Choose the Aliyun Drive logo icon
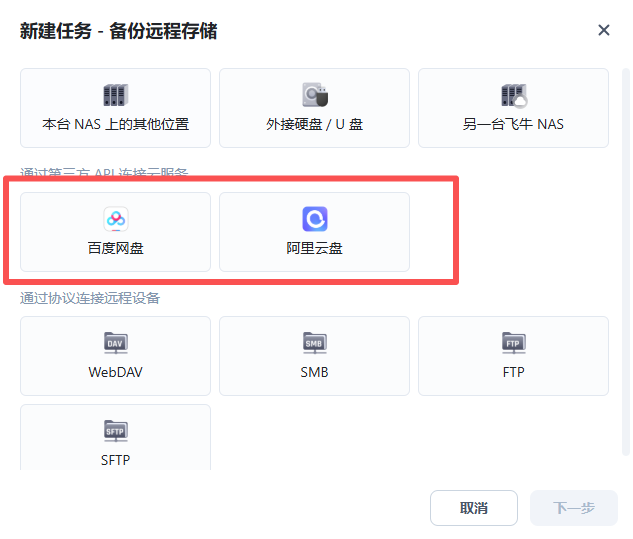 click(x=315, y=219)
